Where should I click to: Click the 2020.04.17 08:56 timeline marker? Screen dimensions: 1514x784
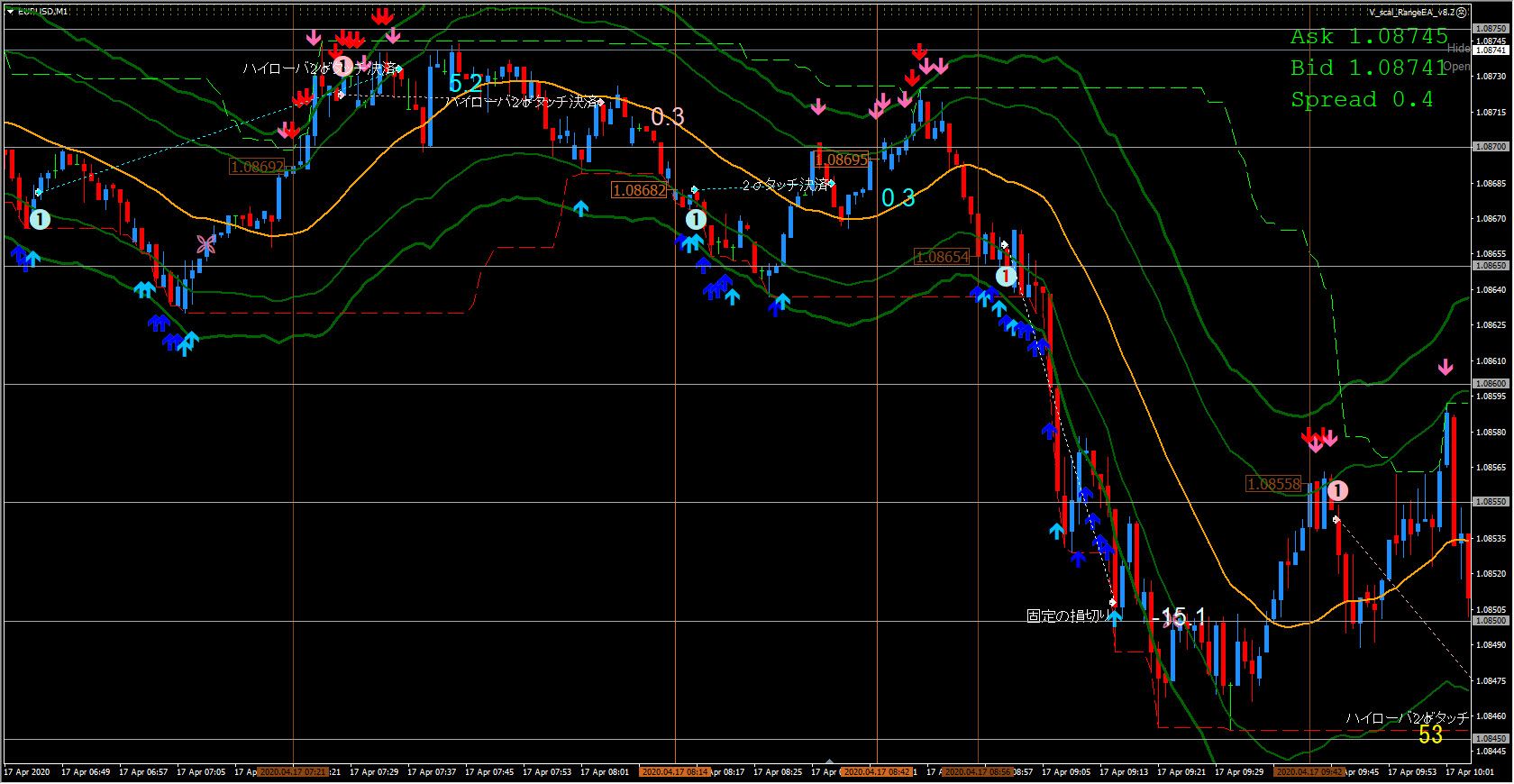[978, 772]
